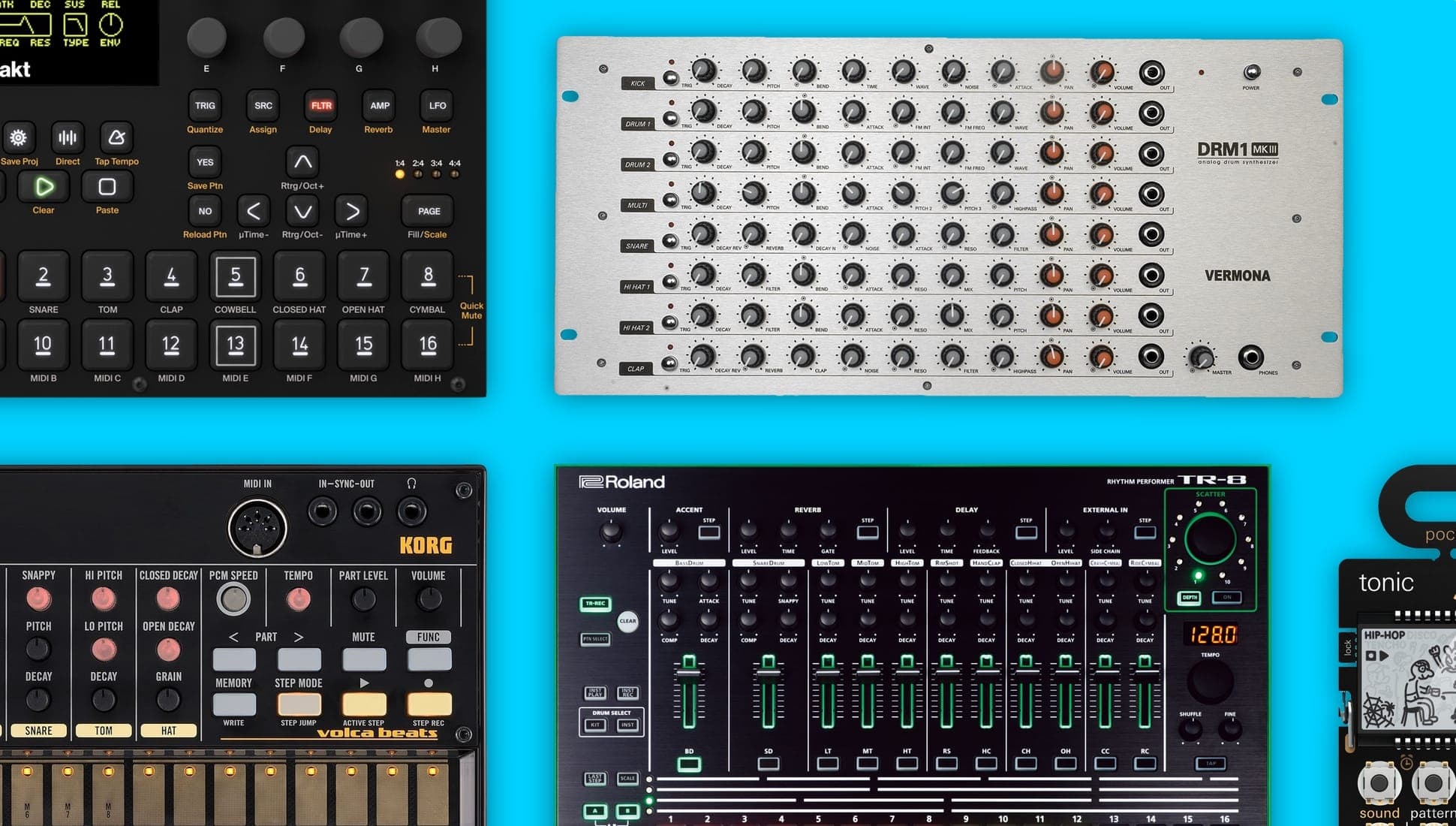The image size is (1456, 826).
Task: Click the Korg record button above Step Rec
Action: point(429,704)
